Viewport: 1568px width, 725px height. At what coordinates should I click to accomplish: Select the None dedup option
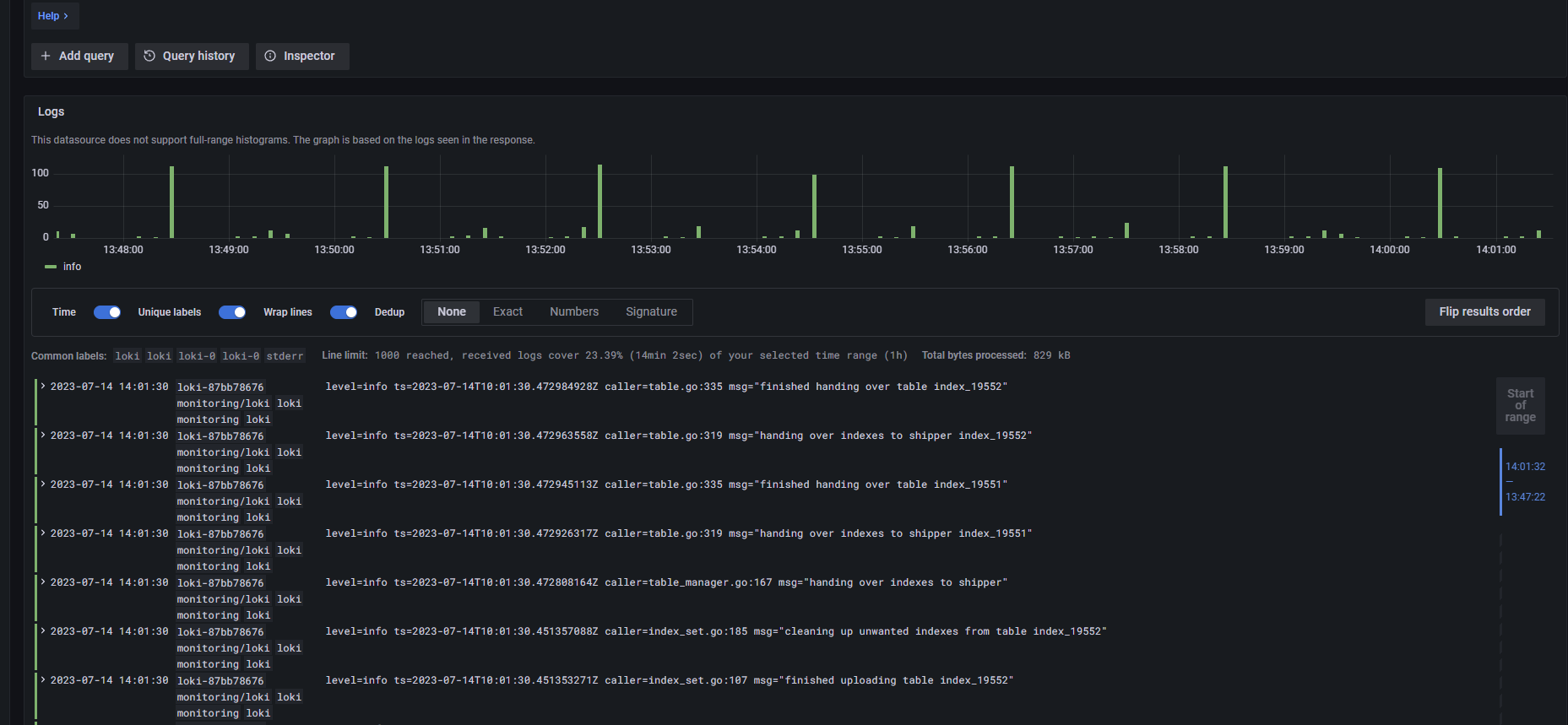click(452, 311)
